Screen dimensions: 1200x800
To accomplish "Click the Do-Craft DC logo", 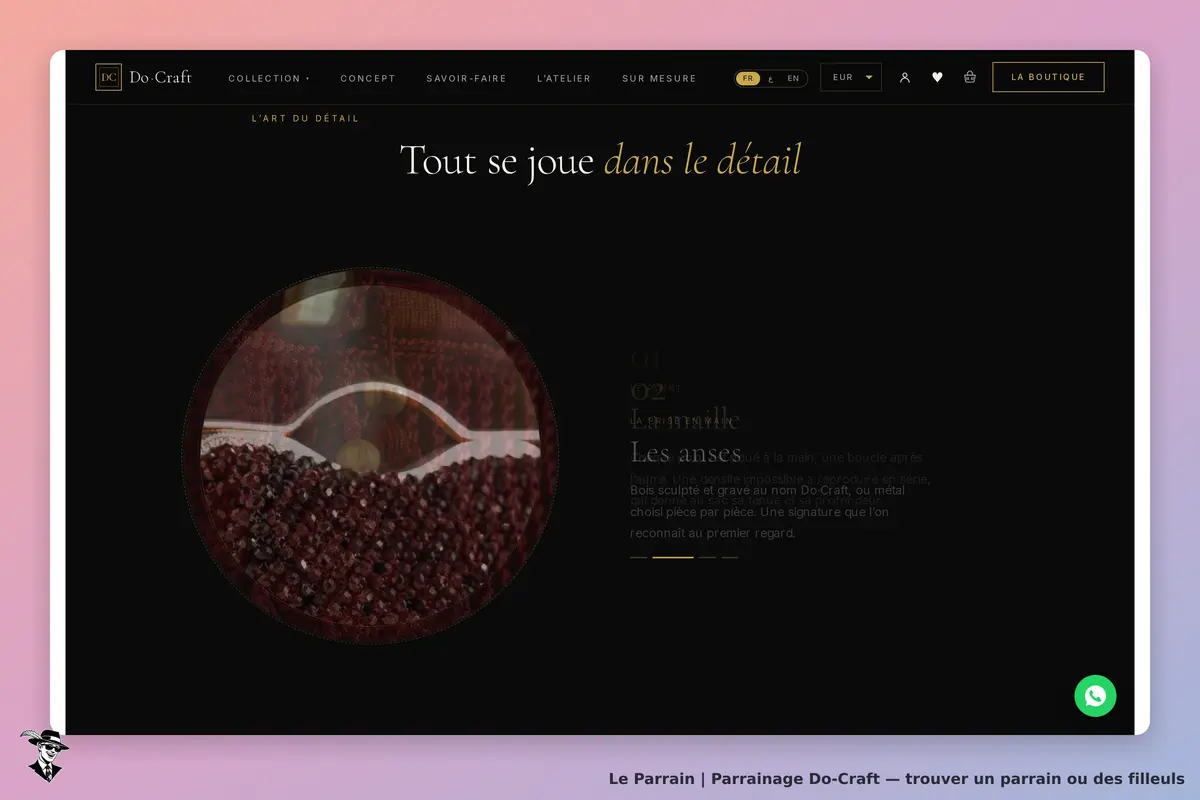I will 143,77.
